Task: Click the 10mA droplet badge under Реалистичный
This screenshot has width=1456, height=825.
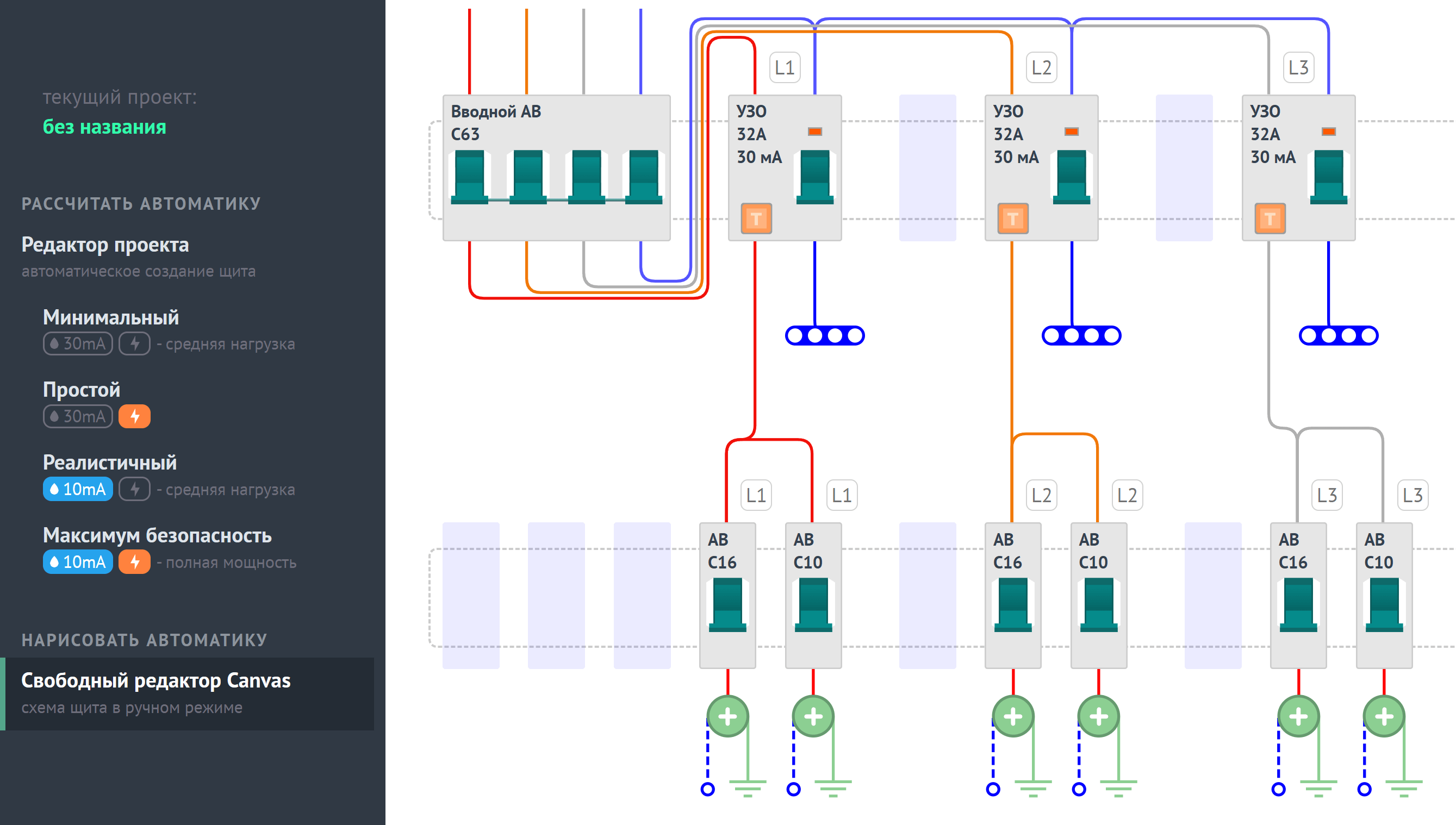Action: (78, 489)
